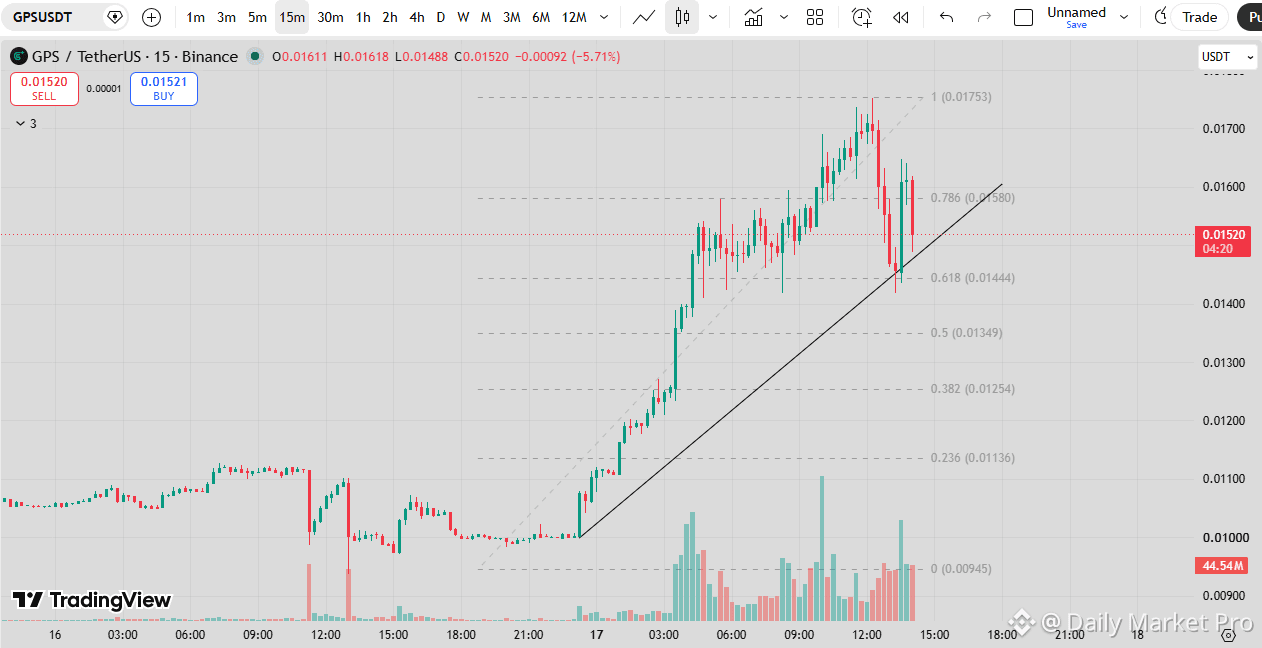This screenshot has height=648, width=1262.
Task: Open the indicator templates grid icon
Action: pos(815,17)
